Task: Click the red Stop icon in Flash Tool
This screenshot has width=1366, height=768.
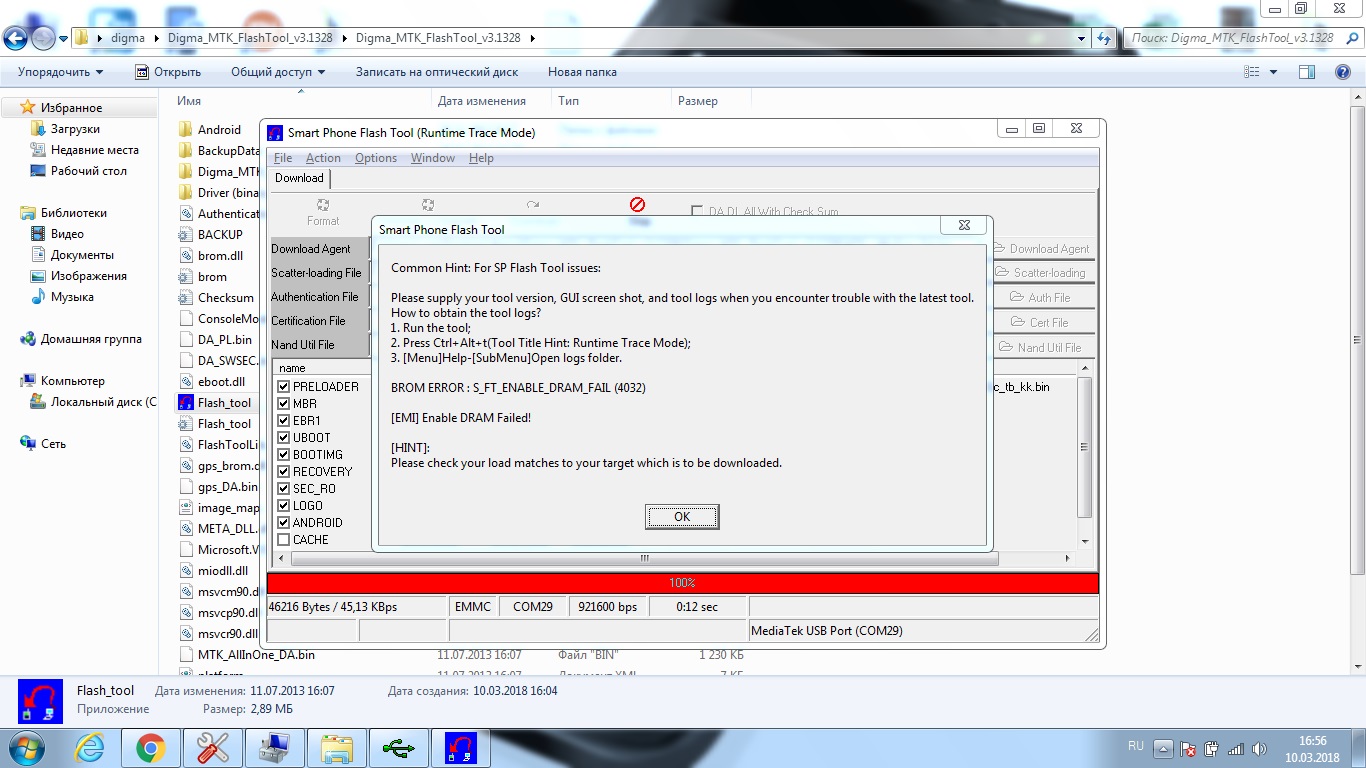Action: pyautogui.click(x=637, y=204)
